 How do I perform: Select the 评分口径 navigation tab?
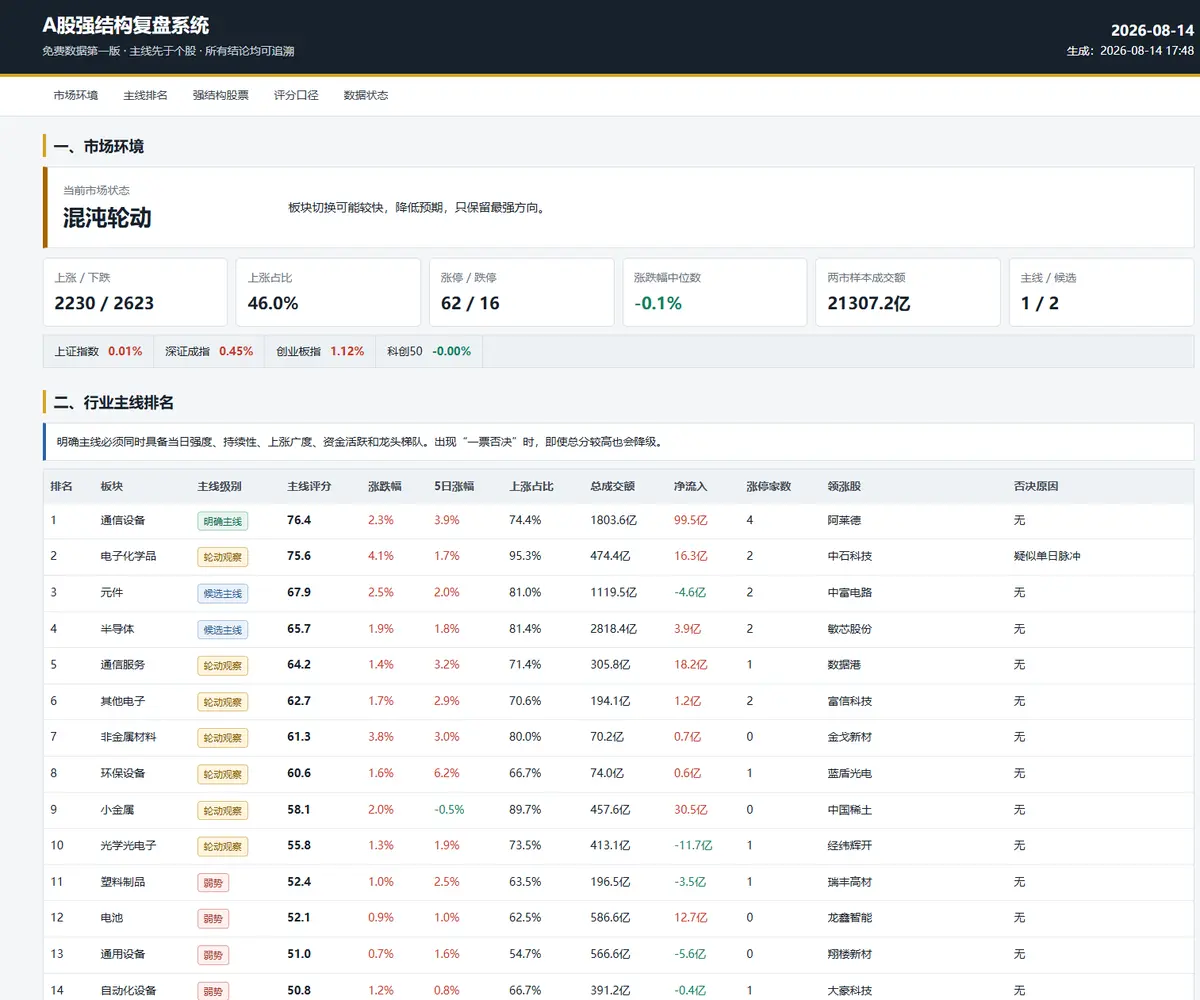tap(296, 96)
